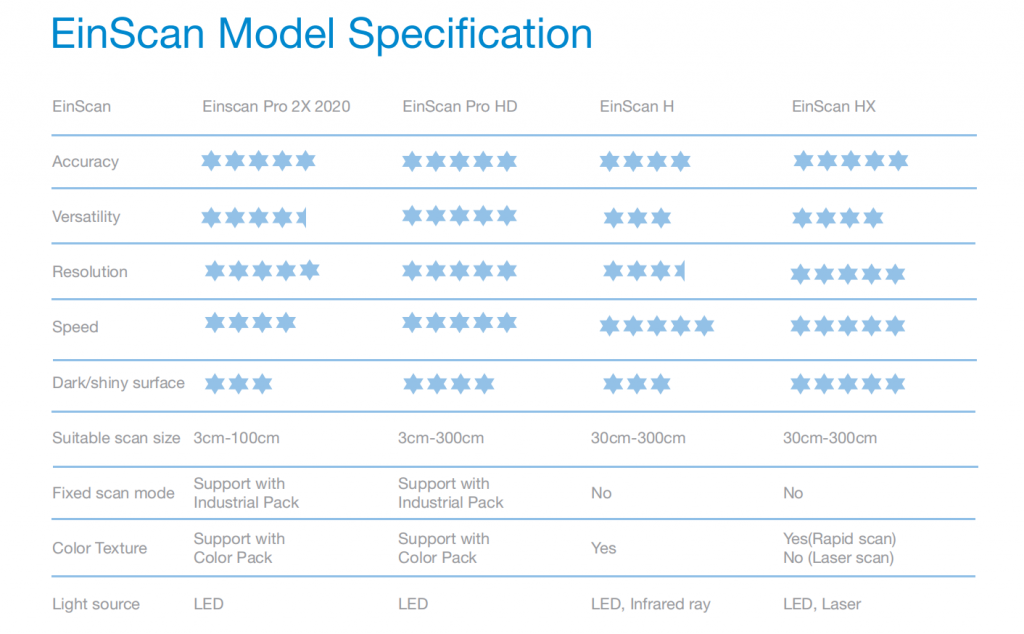The width and height of the screenshot is (1024, 634).
Task: Click the 3cm-100cm scan size value
Action: 236,438
